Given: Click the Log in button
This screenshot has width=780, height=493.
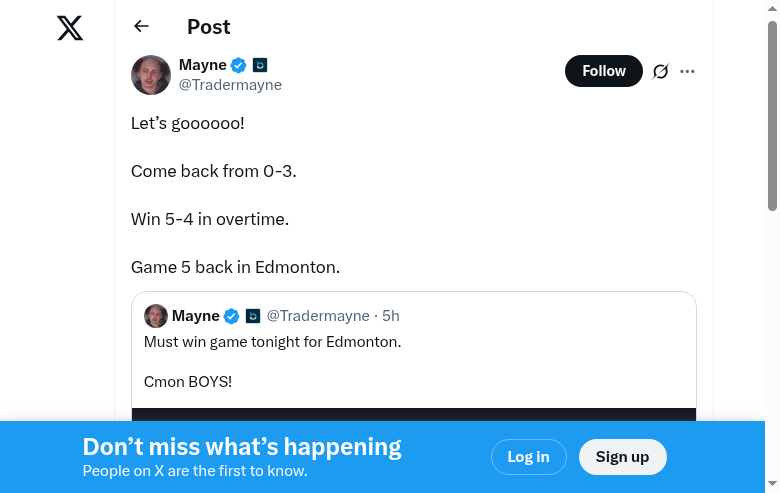Looking at the screenshot, I should (x=528, y=457).
